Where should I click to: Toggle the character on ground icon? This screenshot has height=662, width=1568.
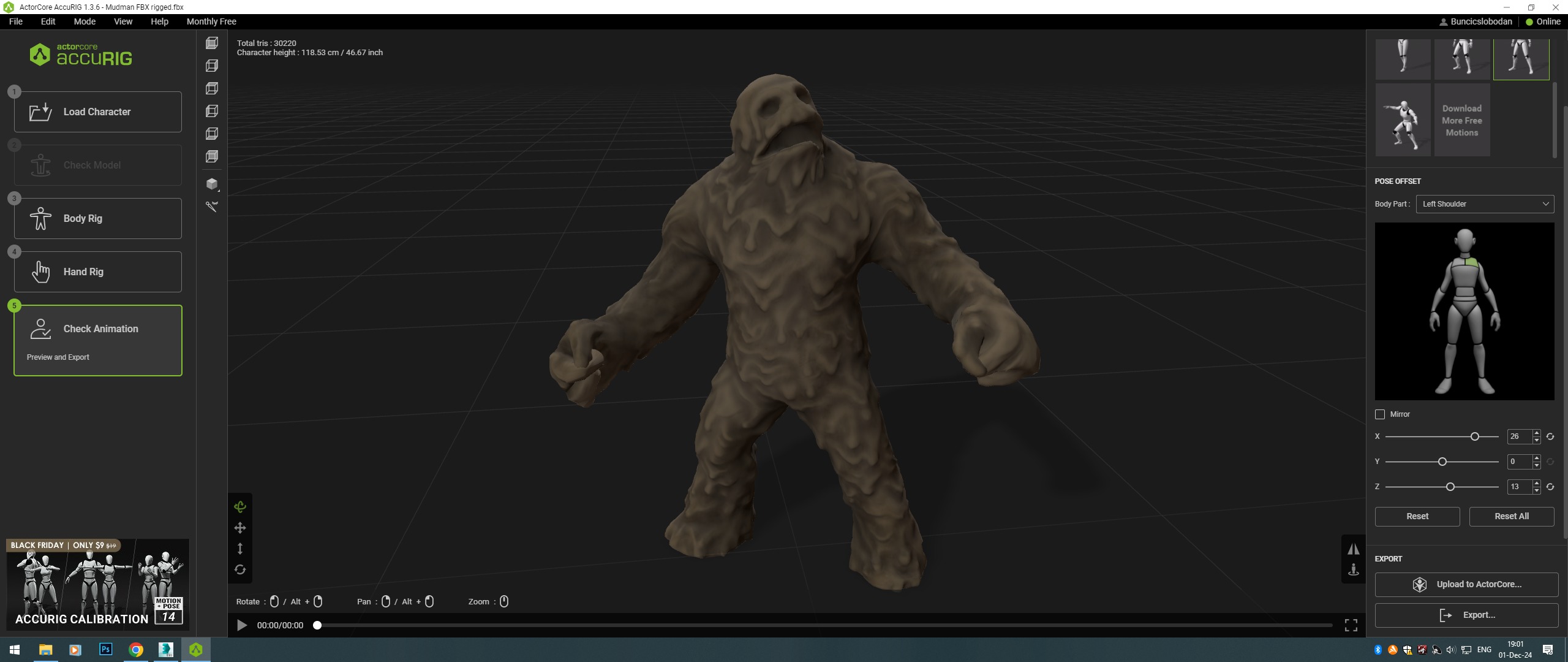pyautogui.click(x=1354, y=569)
